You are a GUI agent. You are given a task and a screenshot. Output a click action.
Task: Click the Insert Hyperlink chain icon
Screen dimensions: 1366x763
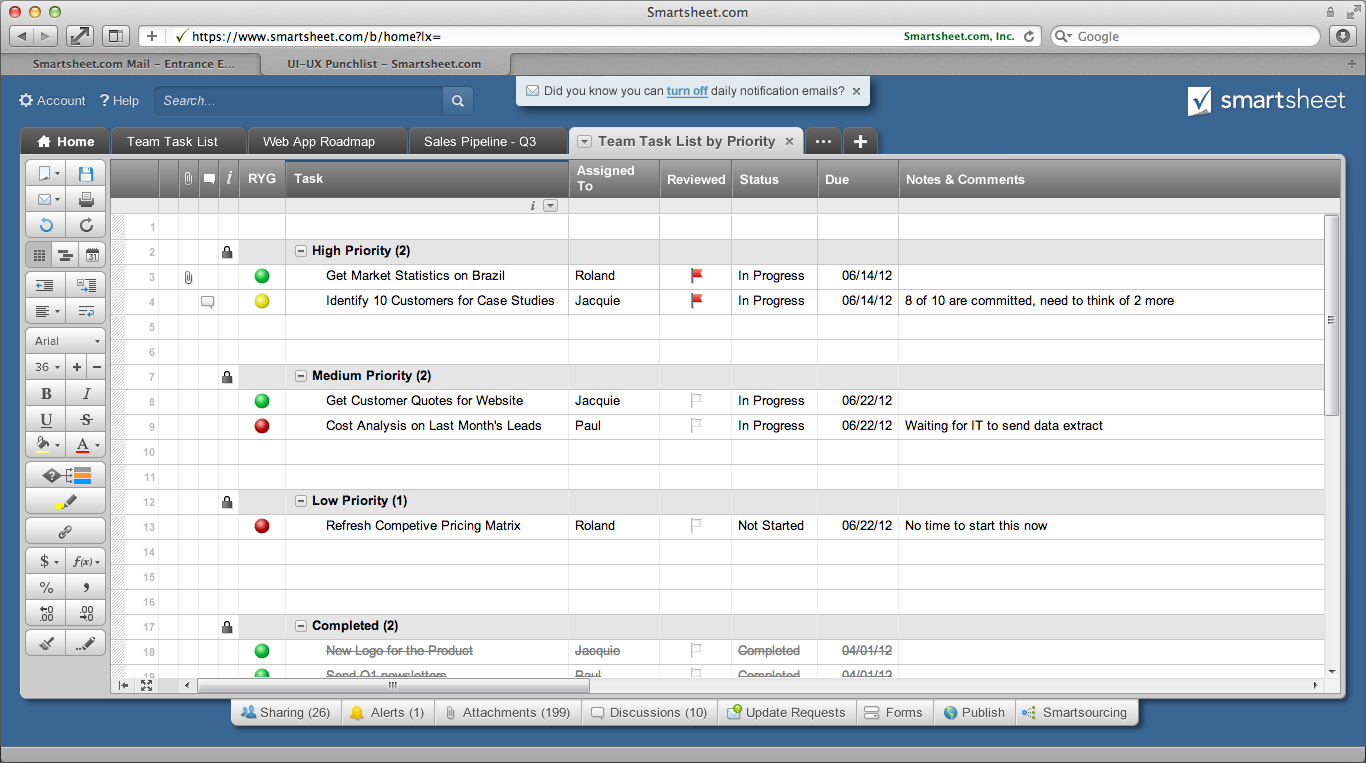click(65, 532)
